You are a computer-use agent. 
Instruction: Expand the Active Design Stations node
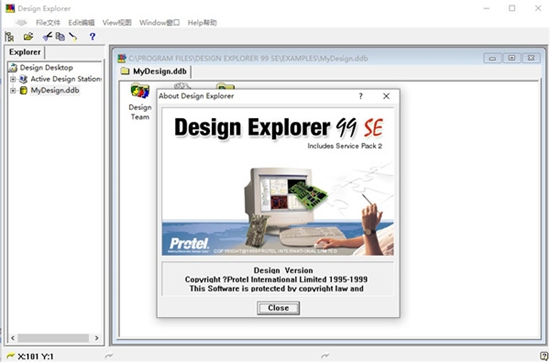13,79
